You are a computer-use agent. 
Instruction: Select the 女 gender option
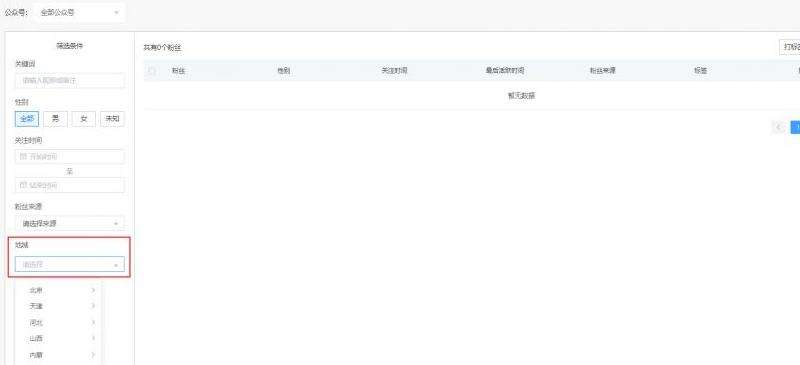(84, 119)
